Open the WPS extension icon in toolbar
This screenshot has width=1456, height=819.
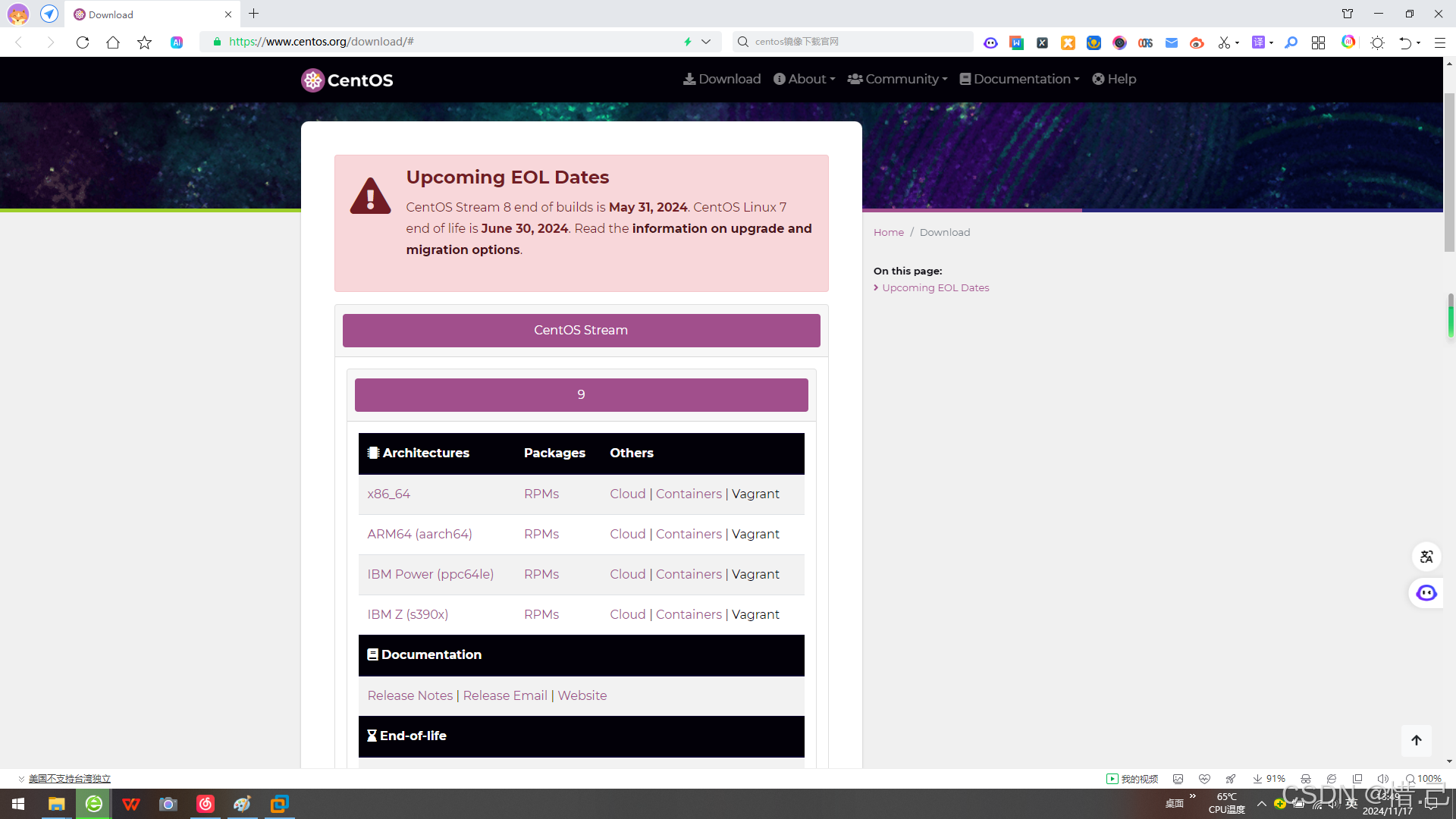[x=1017, y=42]
